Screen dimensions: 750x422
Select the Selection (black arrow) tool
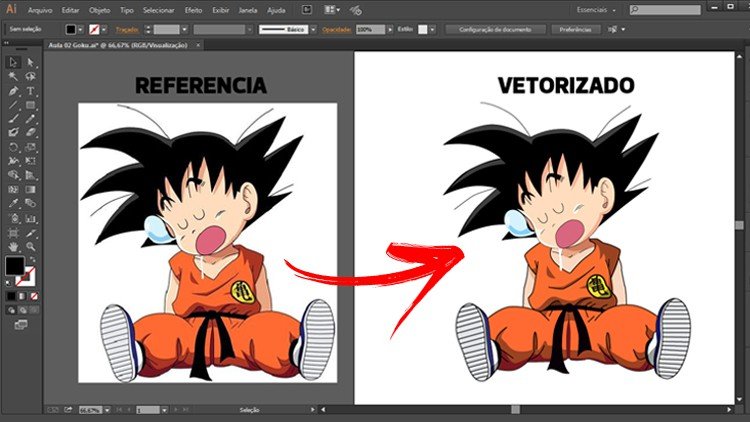pos(13,62)
